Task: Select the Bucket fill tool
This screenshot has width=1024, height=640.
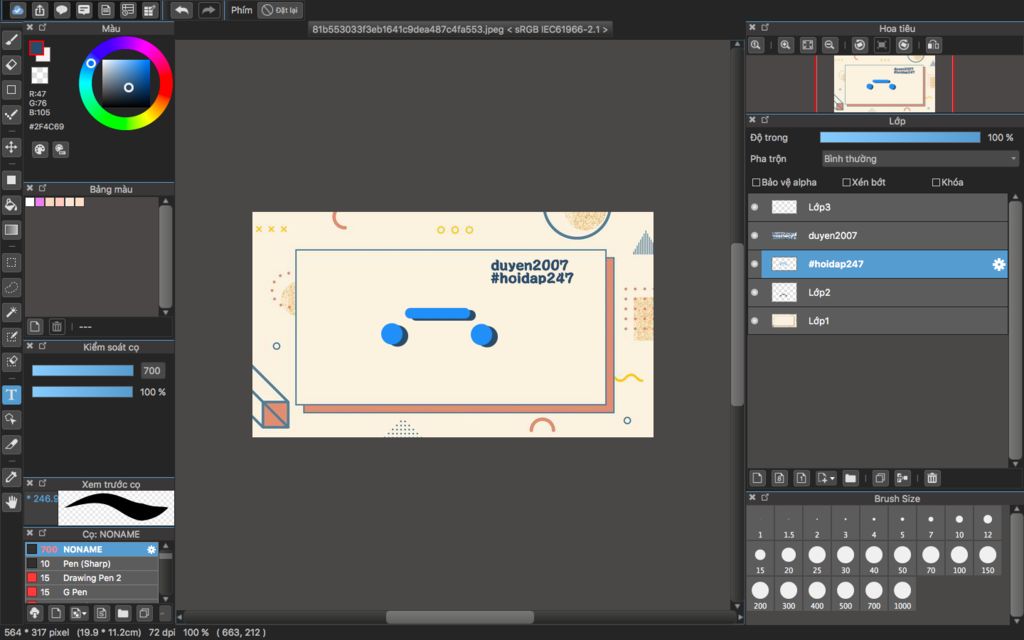Action: [11, 205]
